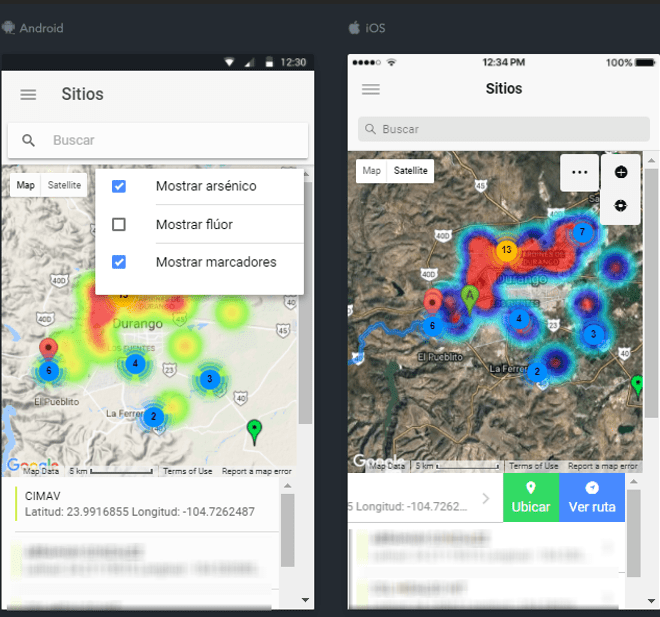The width and height of the screenshot is (660, 617).
Task: Click the red location pin on Android map
Action: pos(48,349)
